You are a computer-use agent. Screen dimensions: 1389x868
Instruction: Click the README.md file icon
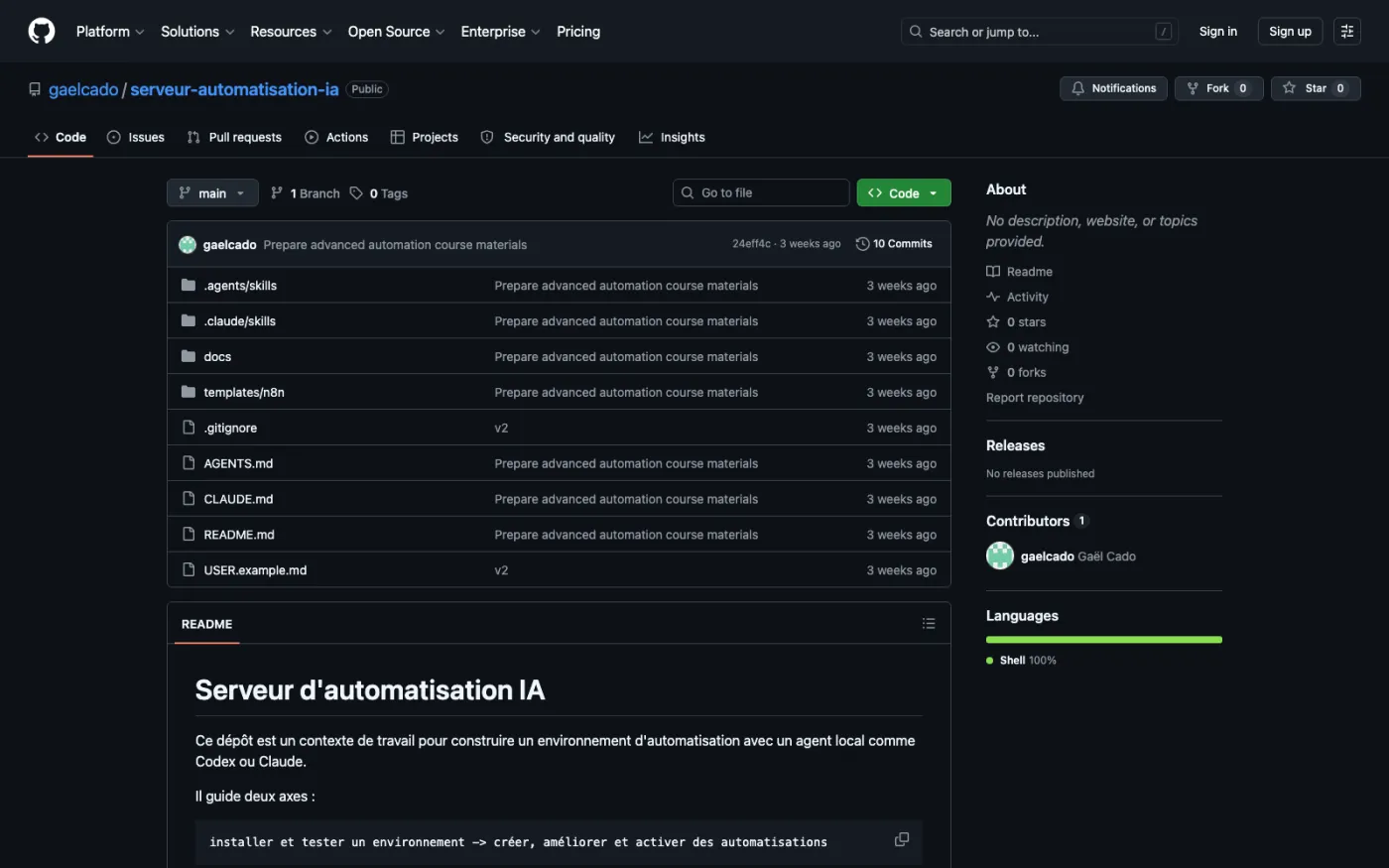coord(189,535)
